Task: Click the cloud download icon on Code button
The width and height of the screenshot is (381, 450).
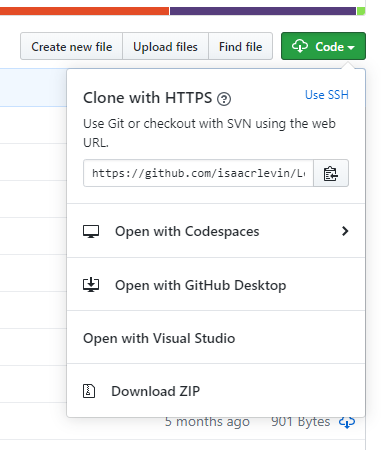Action: 300,46
